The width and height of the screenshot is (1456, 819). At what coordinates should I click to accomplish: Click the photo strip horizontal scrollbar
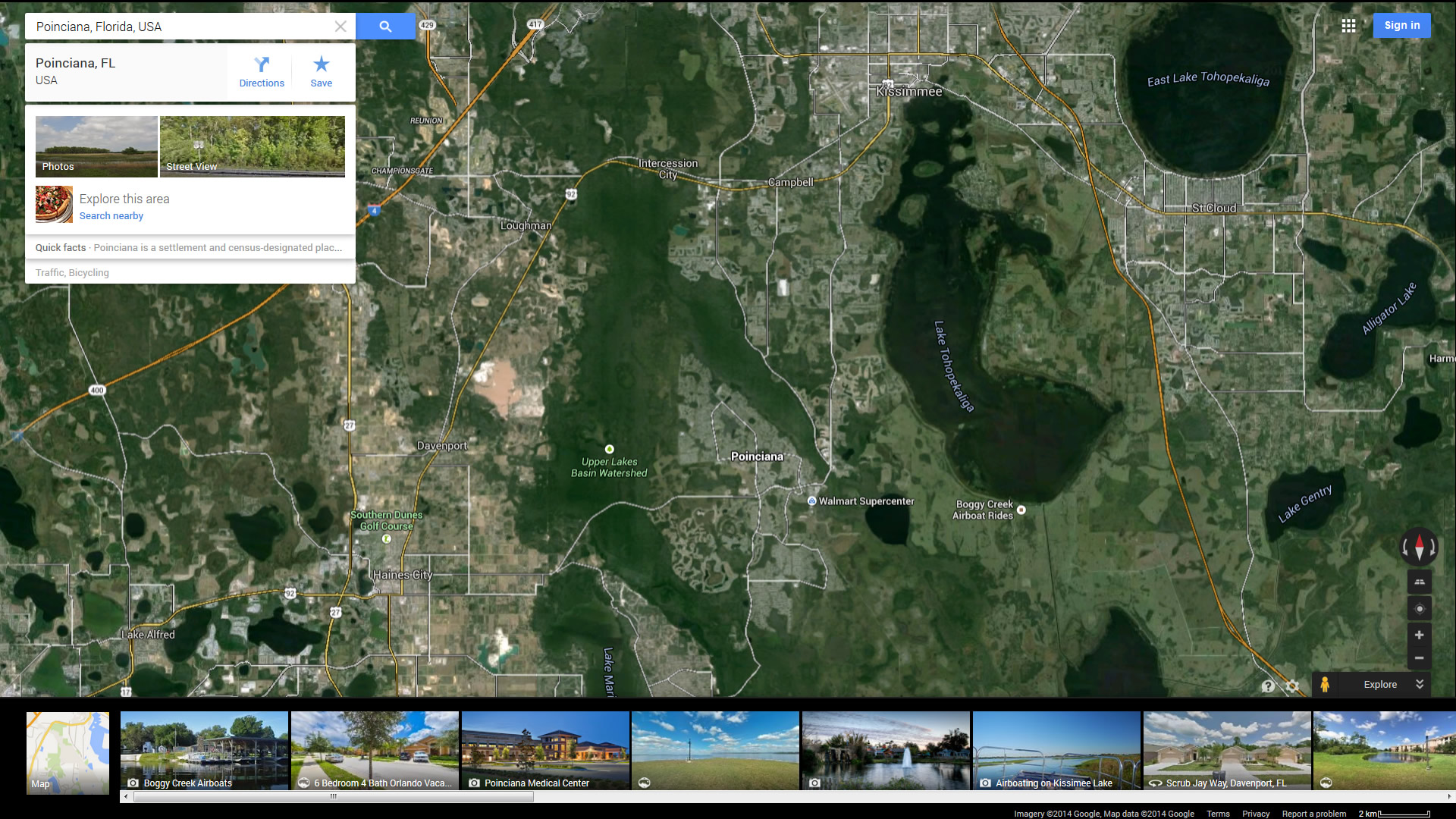333,796
